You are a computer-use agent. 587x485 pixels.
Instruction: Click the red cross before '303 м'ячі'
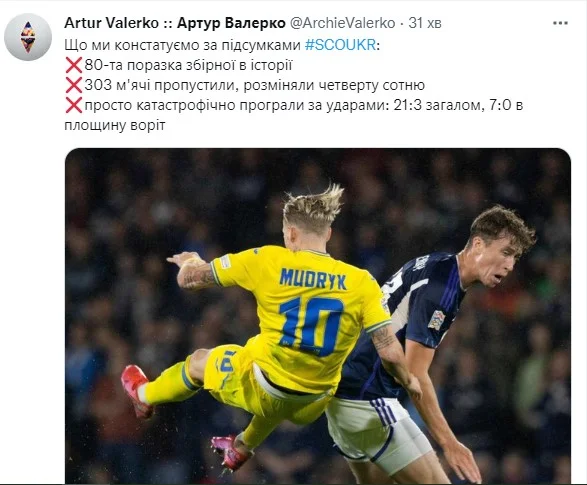(x=74, y=85)
